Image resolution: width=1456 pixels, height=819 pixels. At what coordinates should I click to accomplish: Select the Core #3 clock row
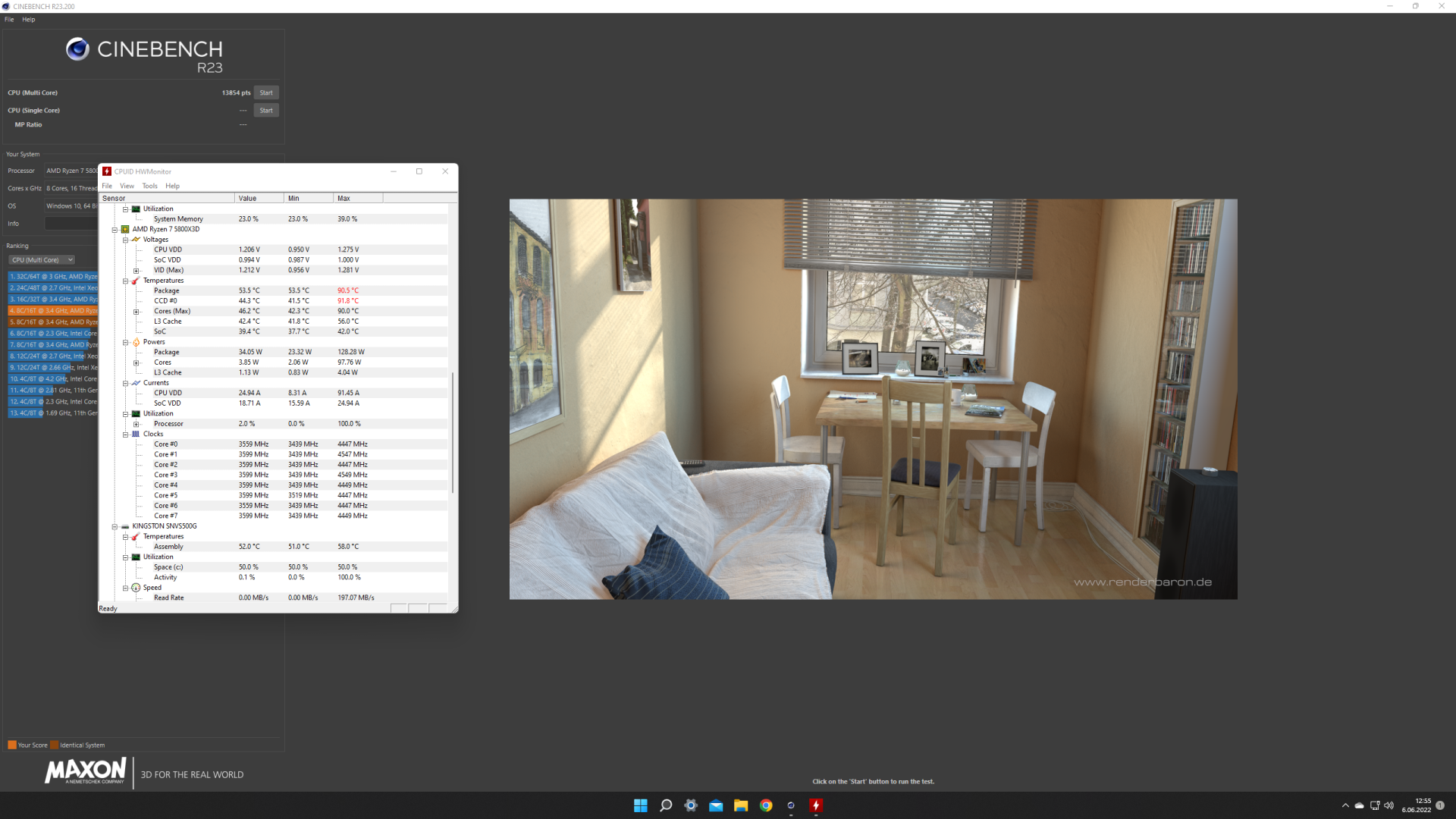pyautogui.click(x=274, y=475)
